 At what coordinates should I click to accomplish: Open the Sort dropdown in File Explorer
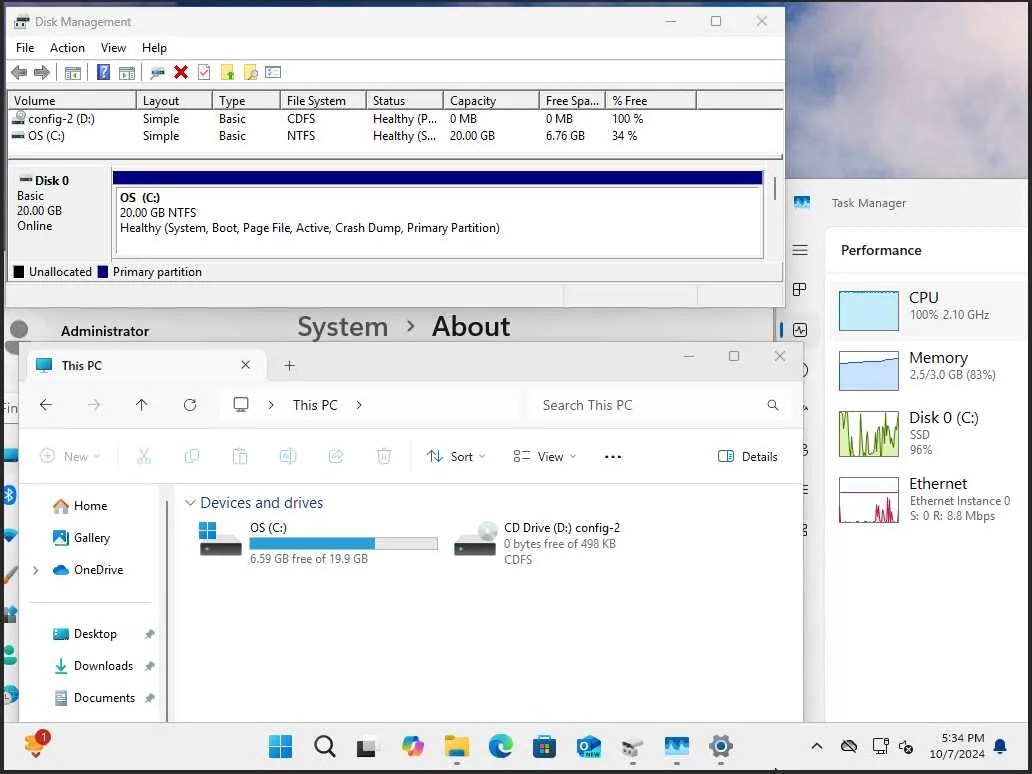coord(456,456)
